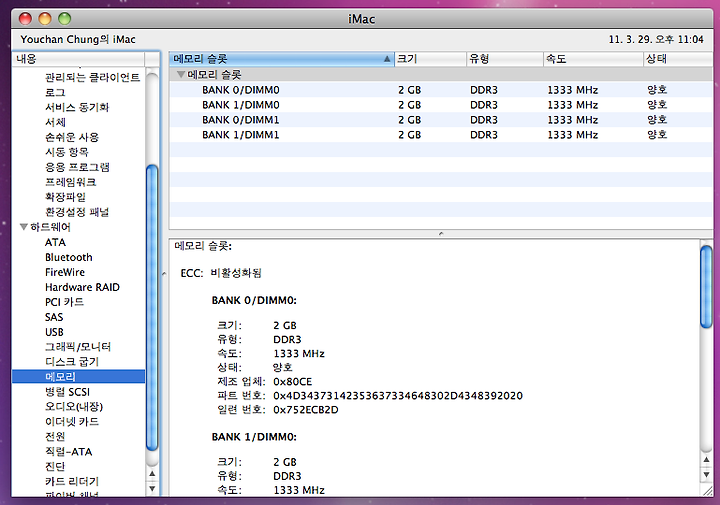Screen dimensions: 720x505
Task: Minimize window with yellow button
Action: 45,19
